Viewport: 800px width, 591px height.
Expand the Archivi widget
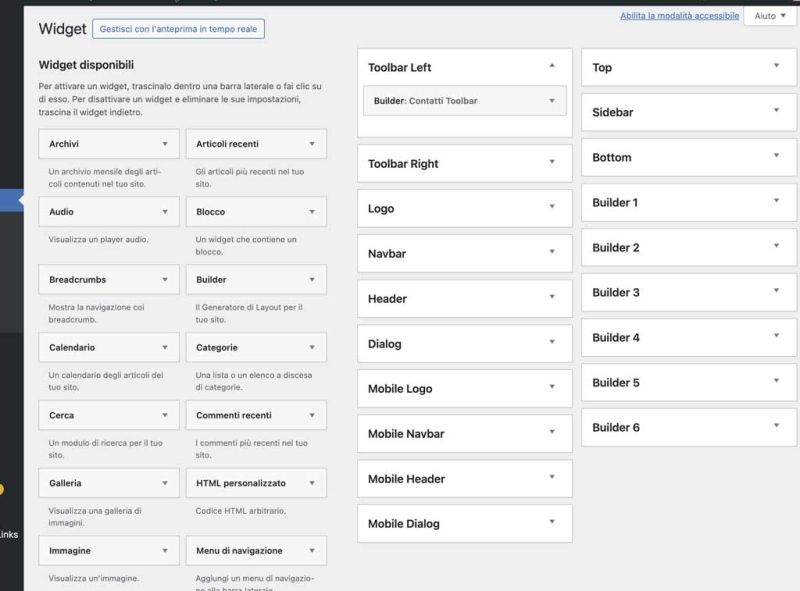(x=108, y=143)
